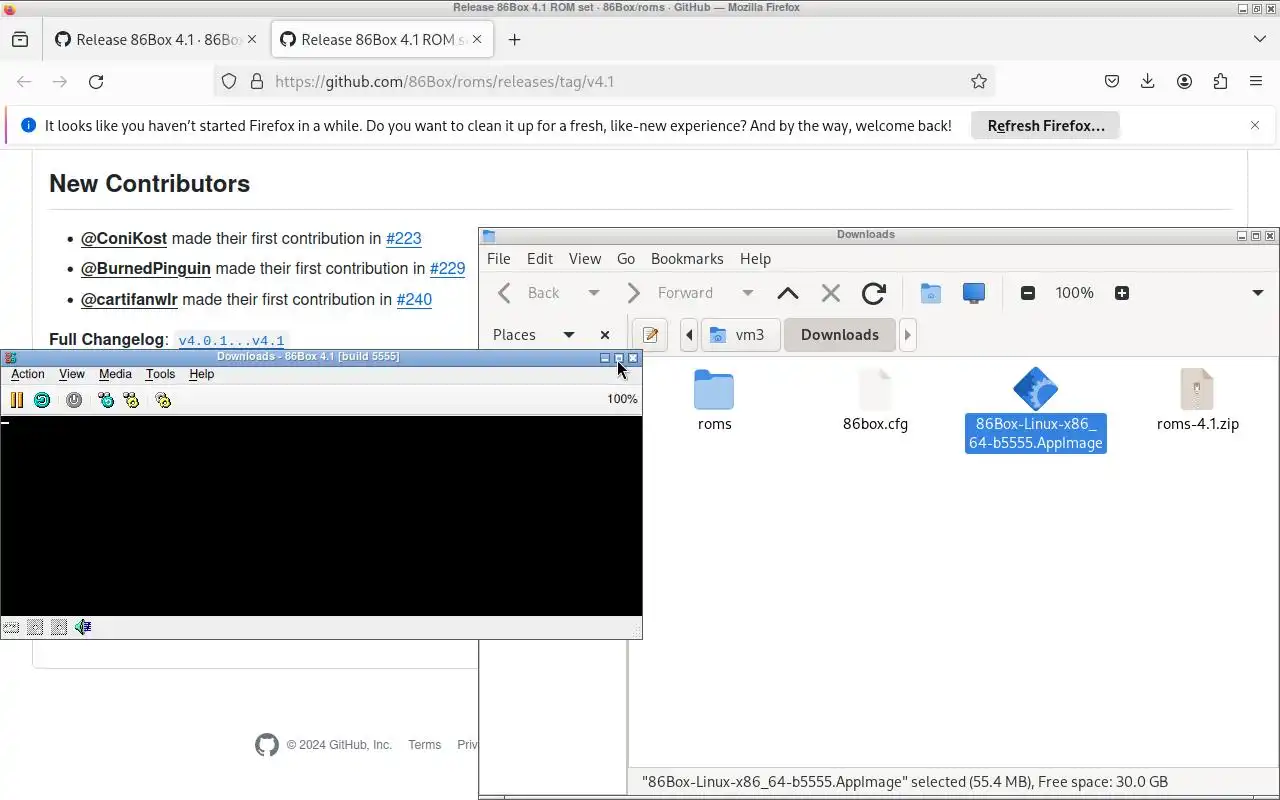Open the View menu in the file manager
The width and height of the screenshot is (1280, 800).
pos(585,258)
